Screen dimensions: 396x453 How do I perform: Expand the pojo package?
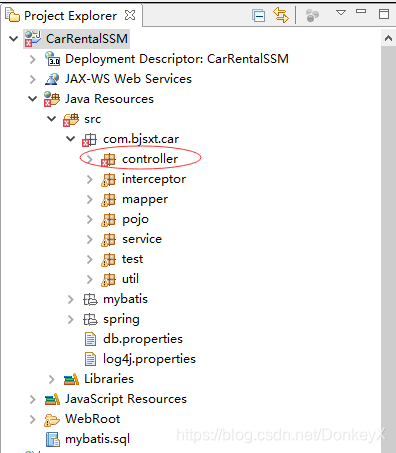(x=89, y=219)
